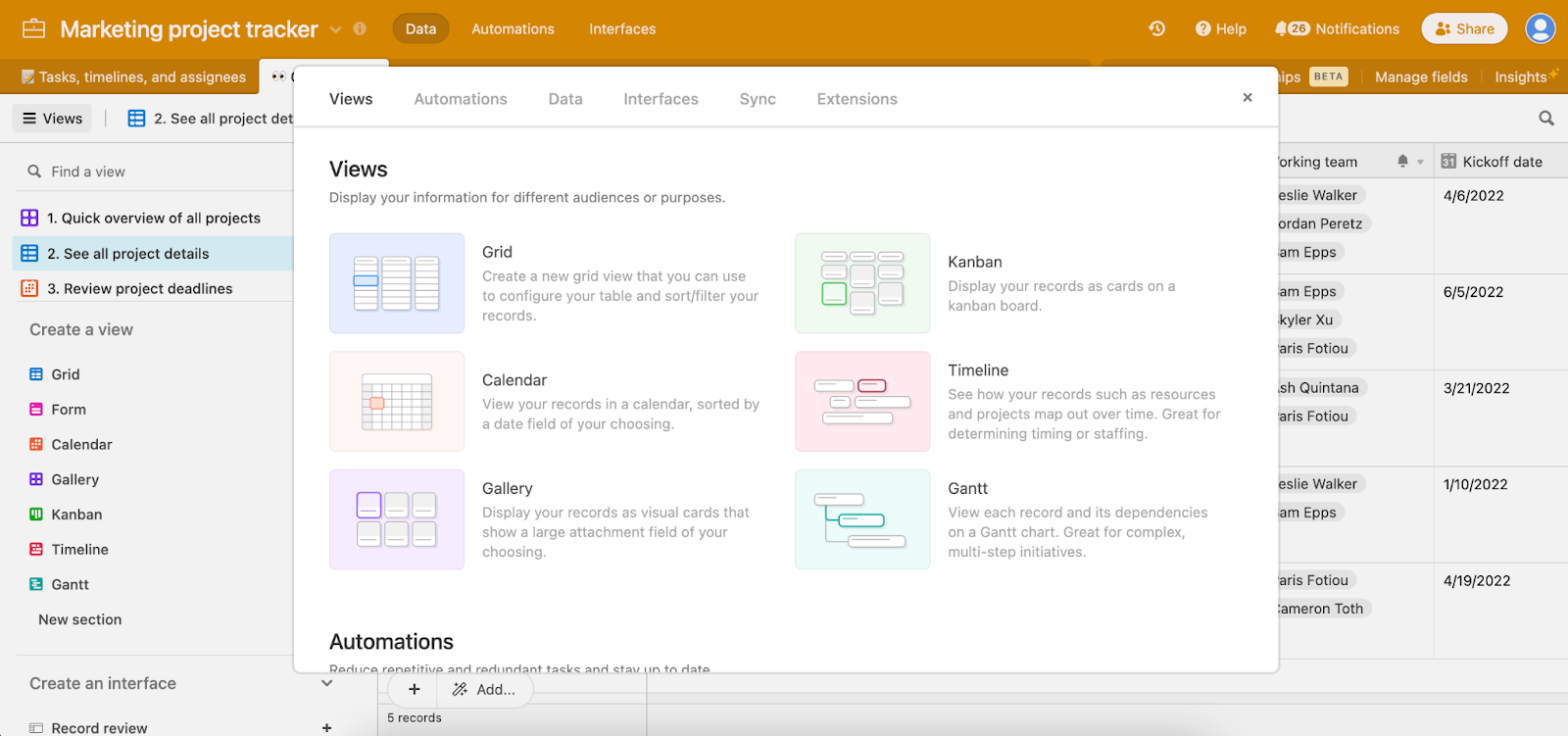
Task: Click the Gallery view thumbnail
Action: pos(397,519)
